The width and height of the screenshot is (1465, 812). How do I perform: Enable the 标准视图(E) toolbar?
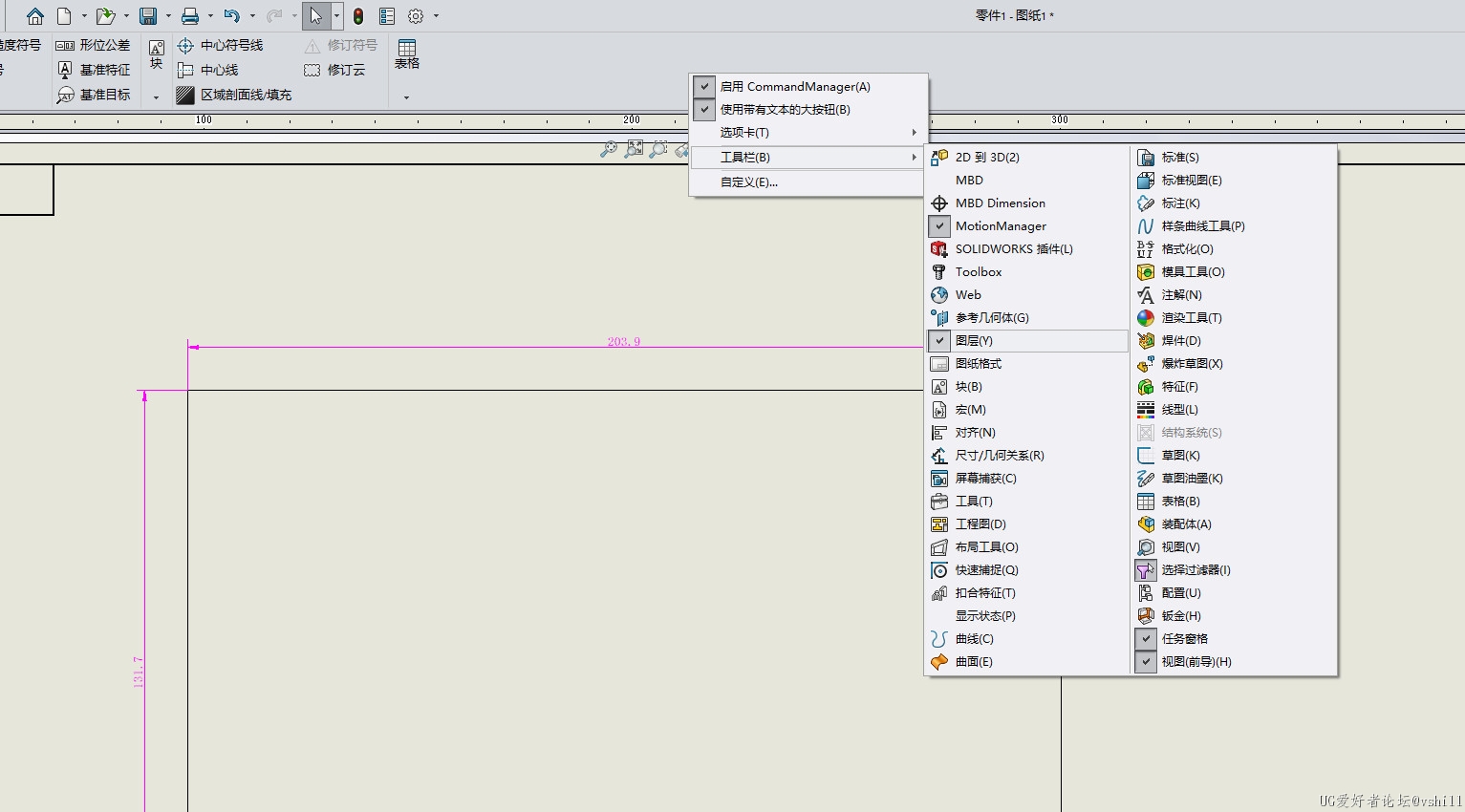coord(1234,180)
